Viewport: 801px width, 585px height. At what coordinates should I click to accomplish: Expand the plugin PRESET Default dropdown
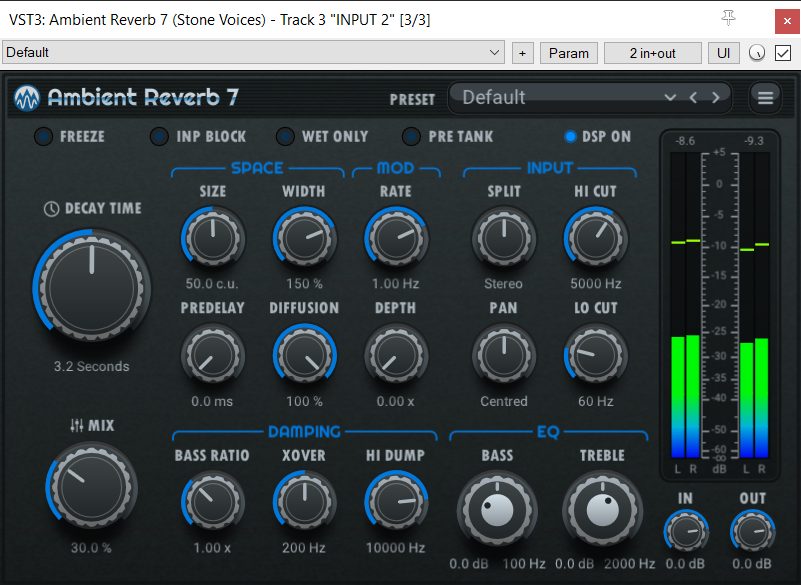(x=590, y=97)
